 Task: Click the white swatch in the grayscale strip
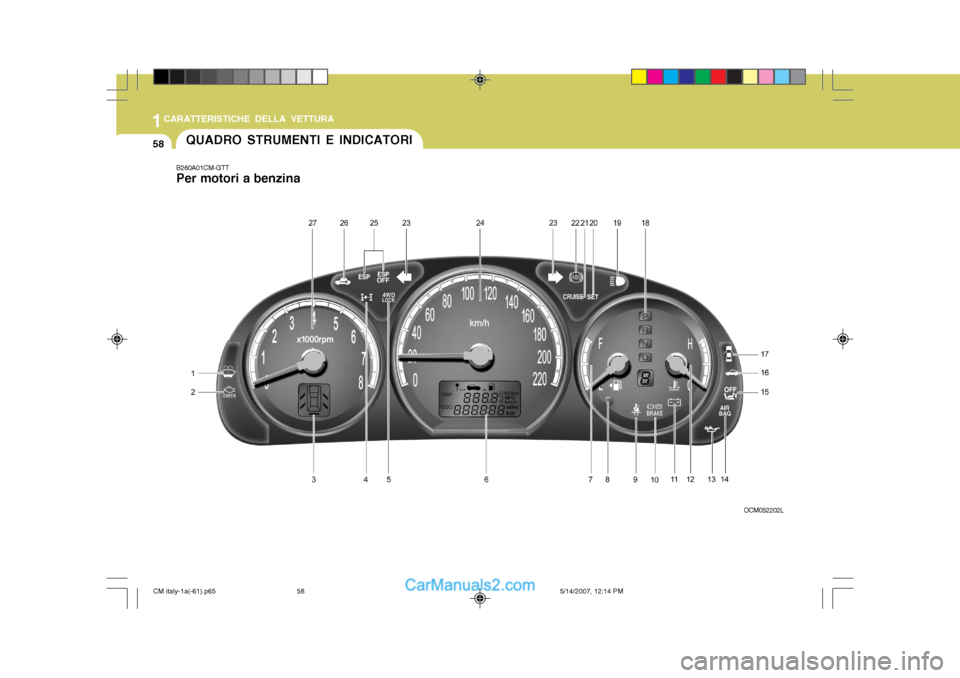coord(320,77)
